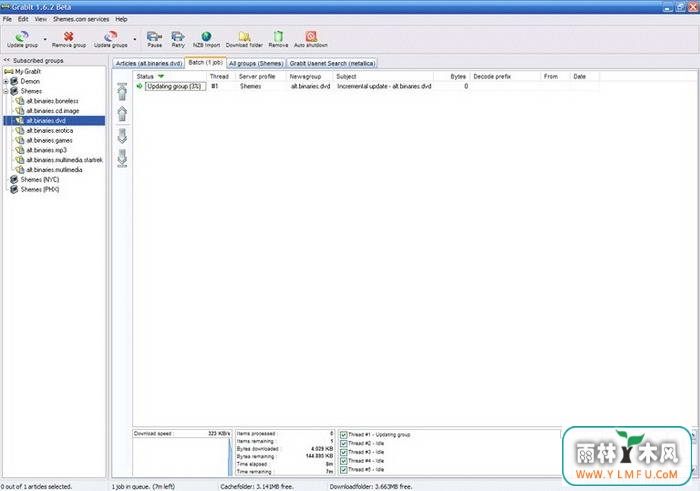
Task: Switch to Batch (1 job) tab
Action: click(205, 62)
